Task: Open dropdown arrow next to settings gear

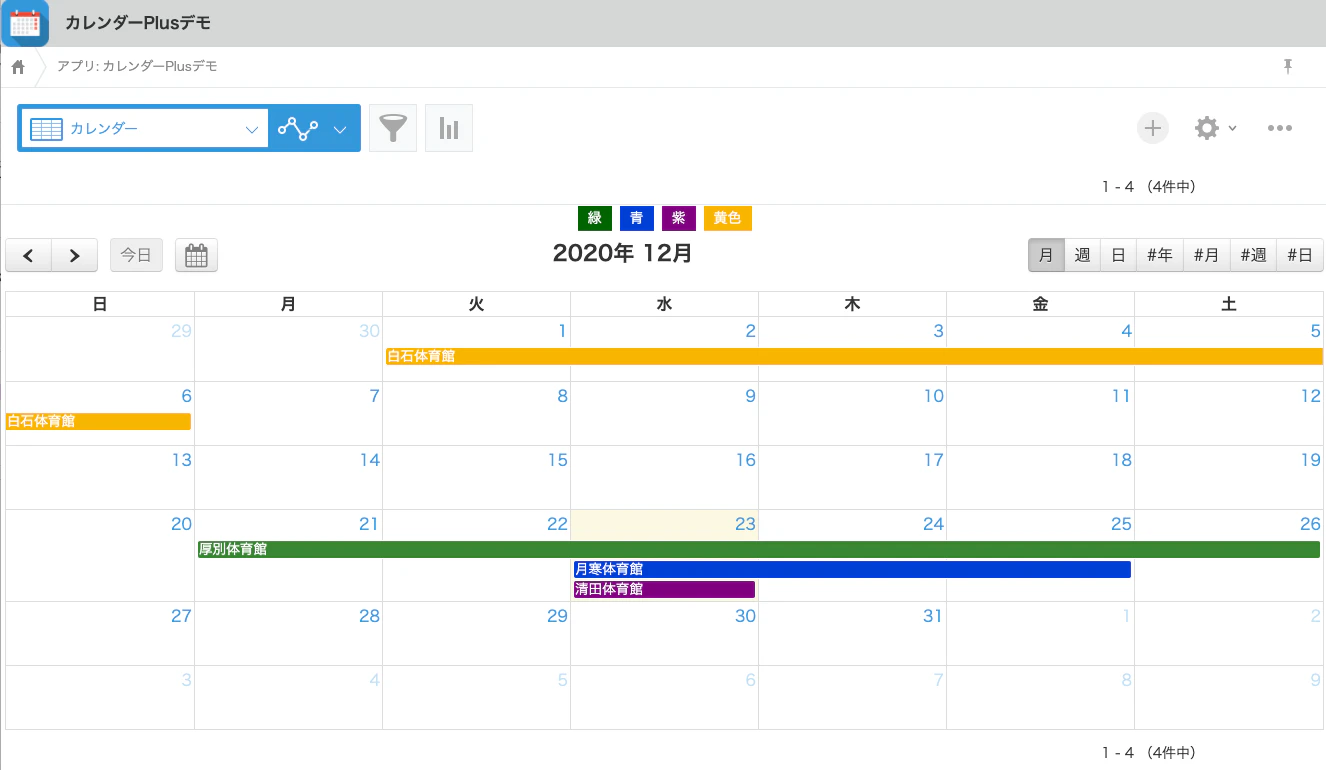Action: (1232, 128)
